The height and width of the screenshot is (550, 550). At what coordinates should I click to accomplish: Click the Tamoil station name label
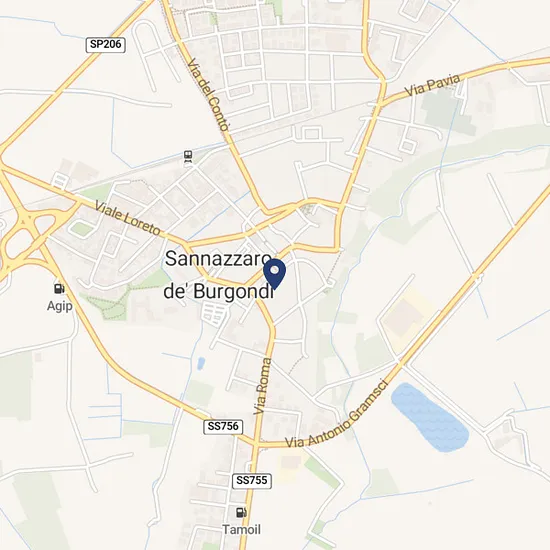(x=241, y=529)
